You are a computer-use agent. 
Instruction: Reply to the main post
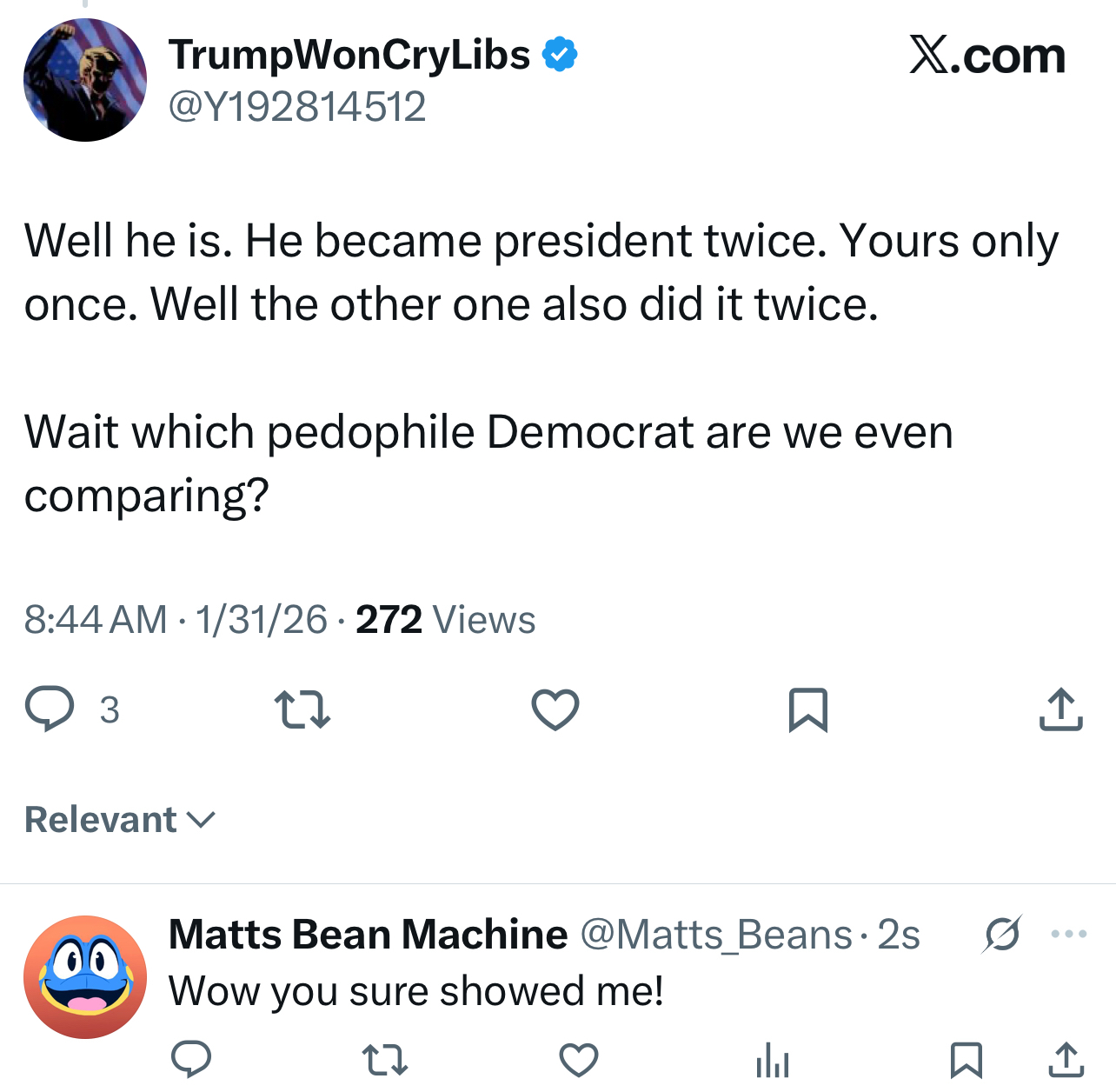pyautogui.click(x=50, y=709)
